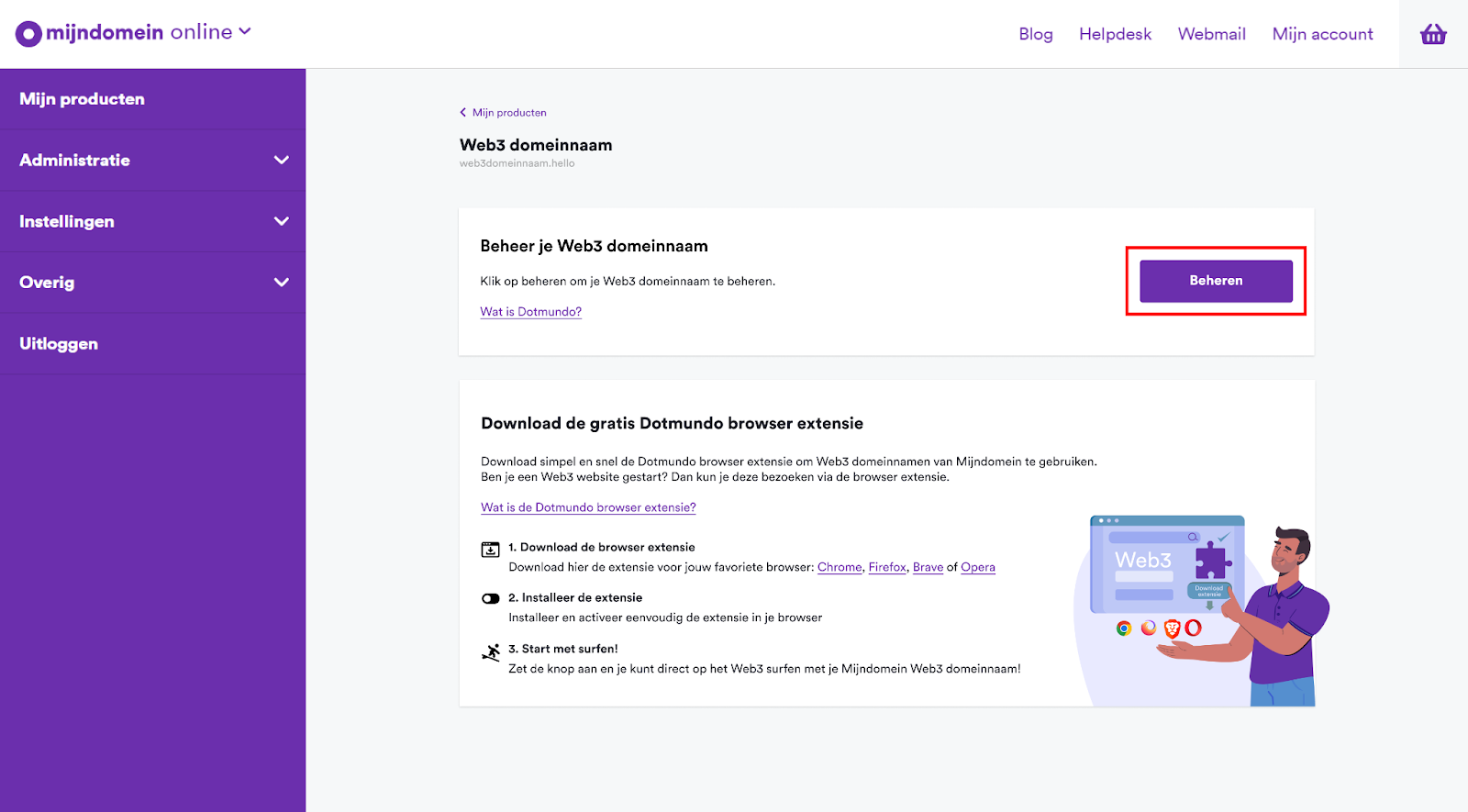Click the Firefox browser icon in illustration
1468x812 pixels.
tap(1149, 628)
